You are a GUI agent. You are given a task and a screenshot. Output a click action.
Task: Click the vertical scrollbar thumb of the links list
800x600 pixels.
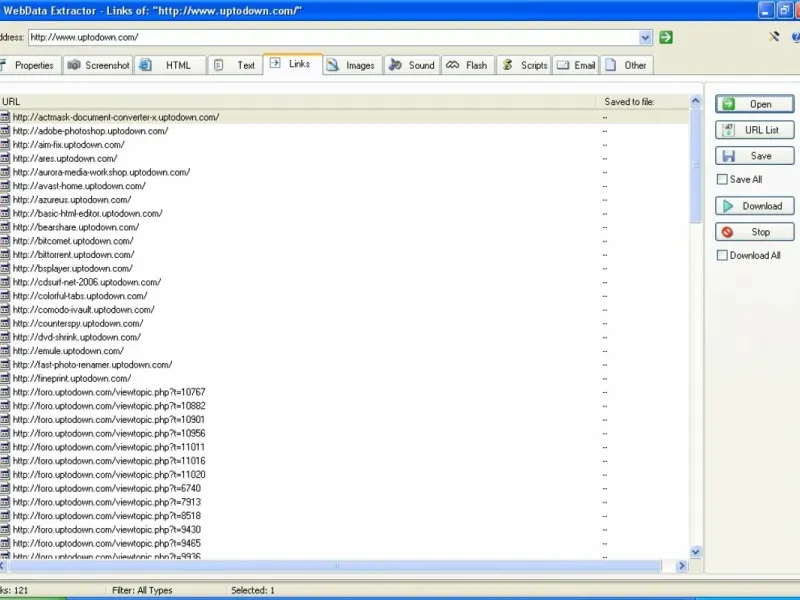695,165
